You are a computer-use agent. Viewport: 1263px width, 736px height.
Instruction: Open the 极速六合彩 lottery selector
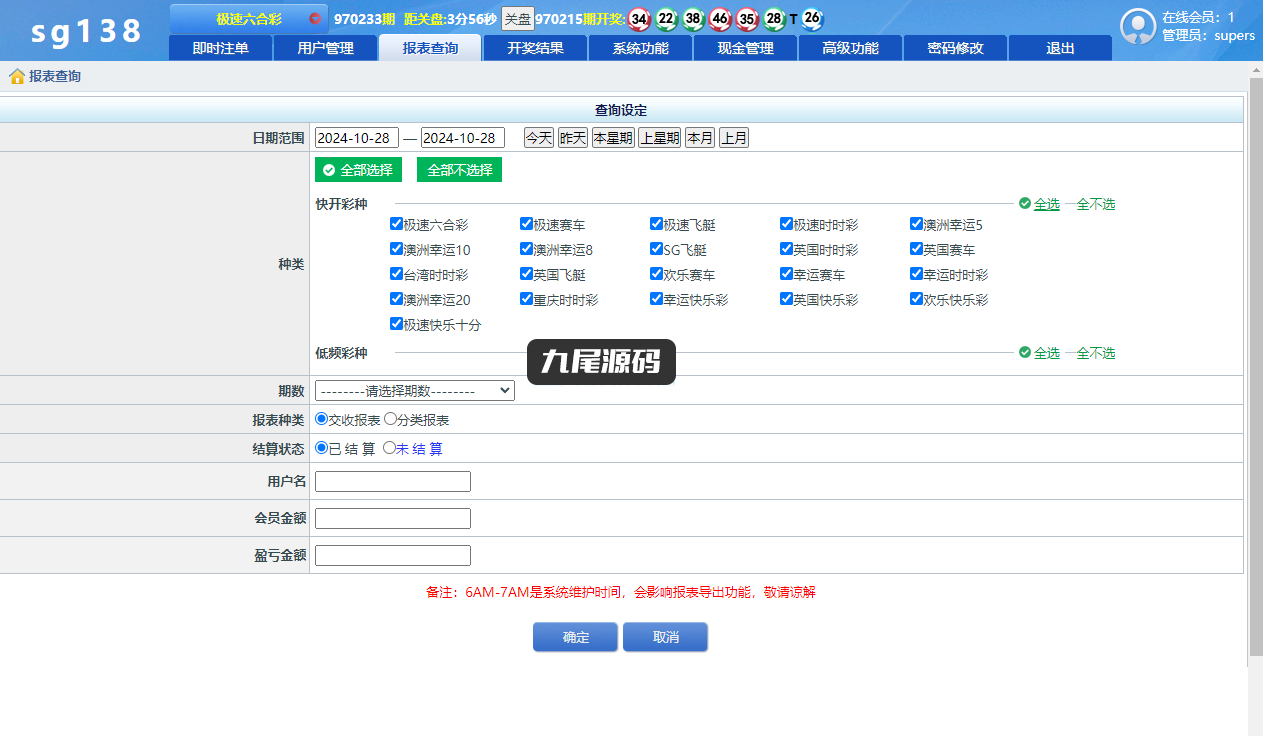(249, 19)
